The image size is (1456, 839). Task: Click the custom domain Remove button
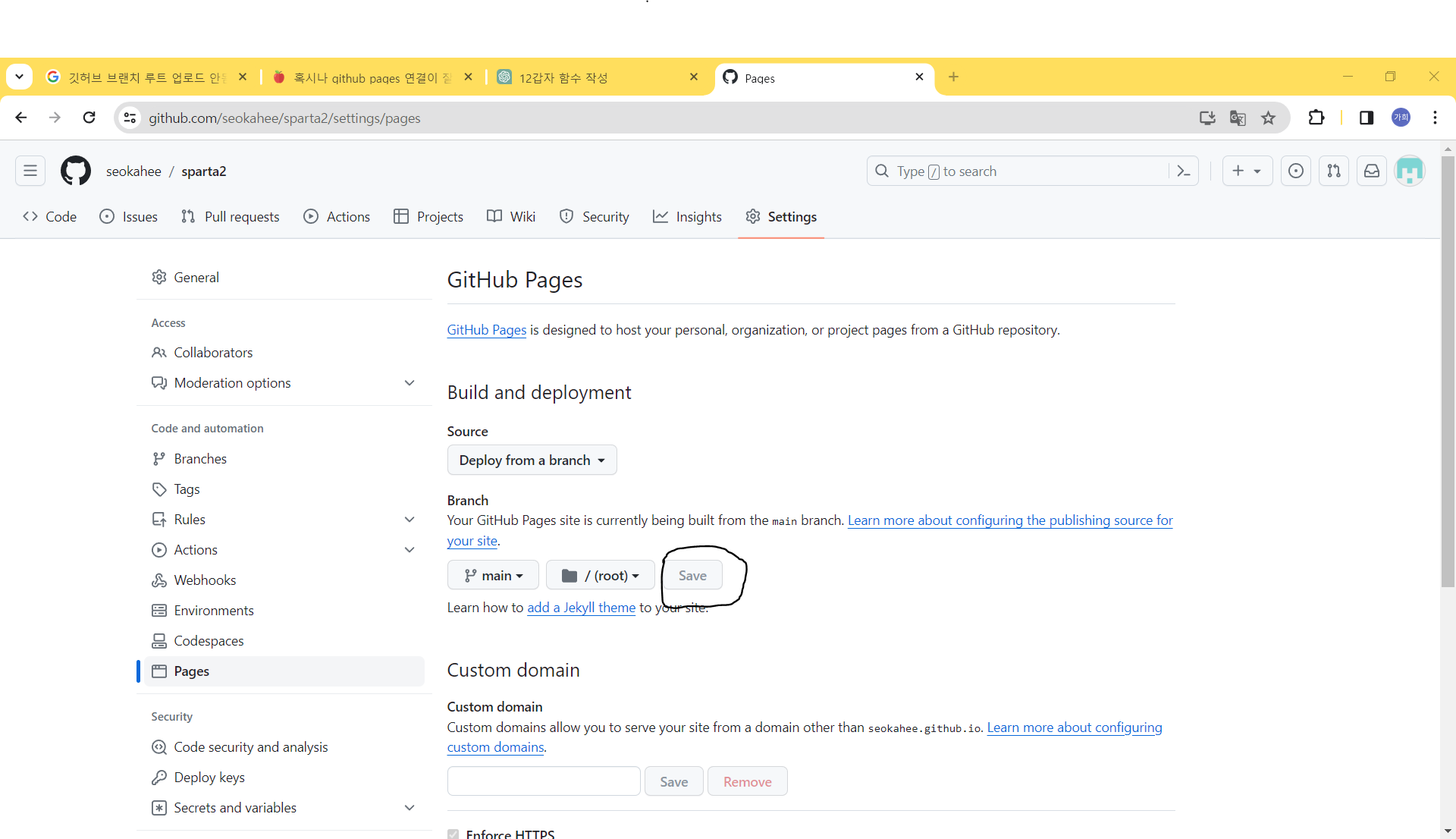[747, 781]
